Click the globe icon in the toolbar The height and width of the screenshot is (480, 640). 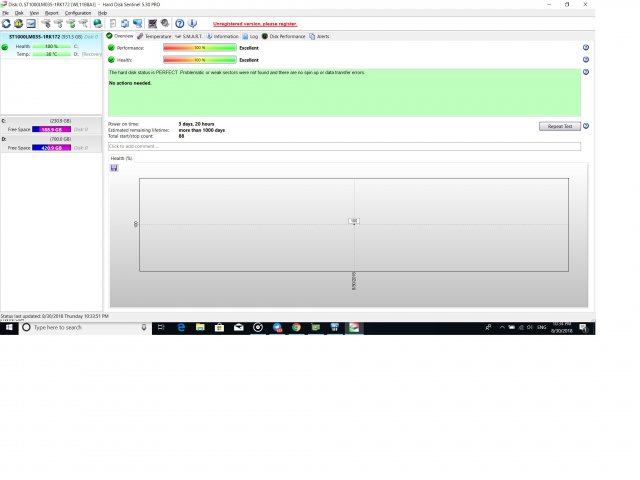(97, 23)
